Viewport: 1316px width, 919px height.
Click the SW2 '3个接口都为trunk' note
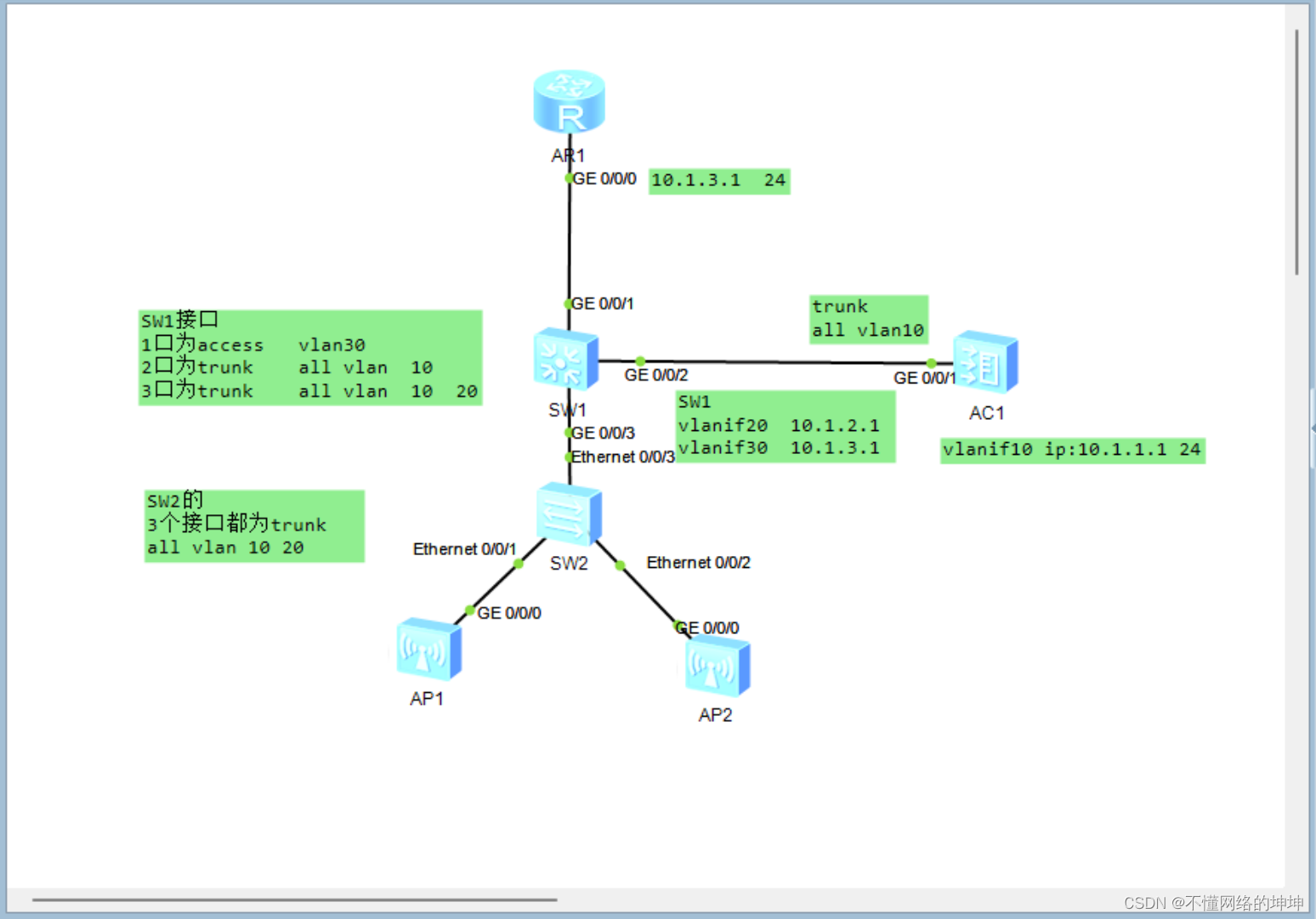click(x=254, y=525)
